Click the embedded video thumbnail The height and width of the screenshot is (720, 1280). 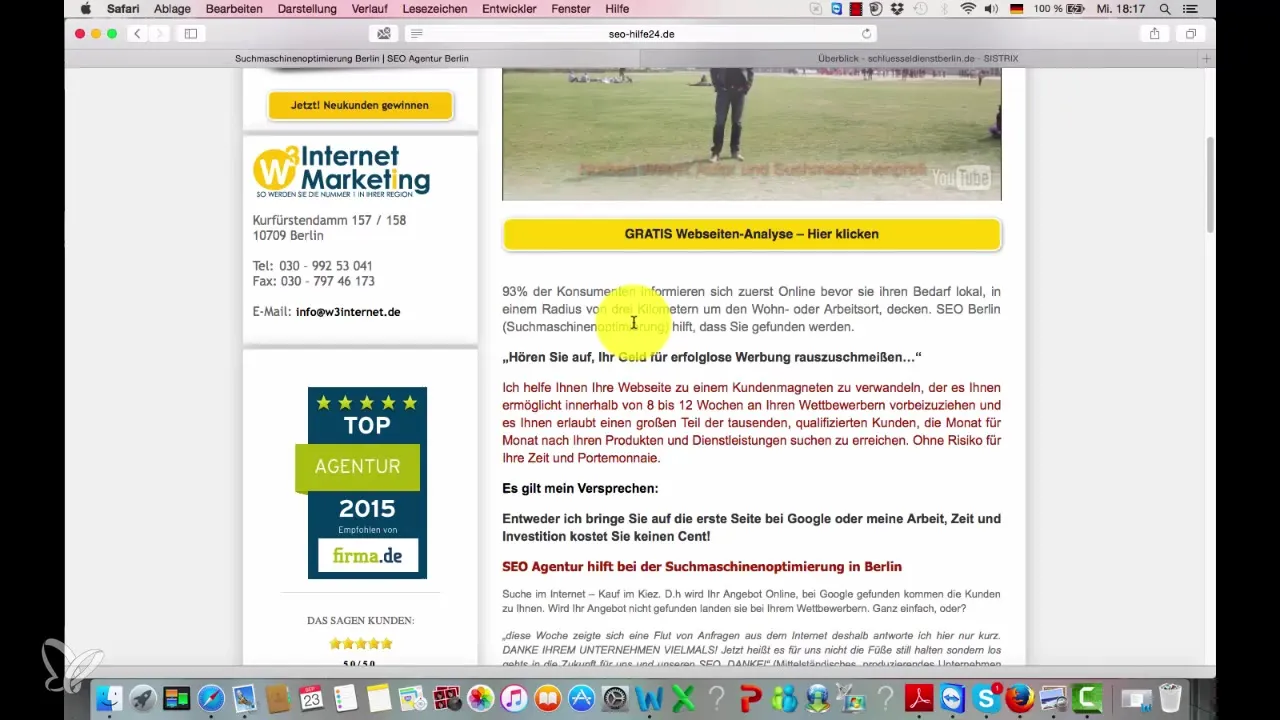tap(752, 135)
